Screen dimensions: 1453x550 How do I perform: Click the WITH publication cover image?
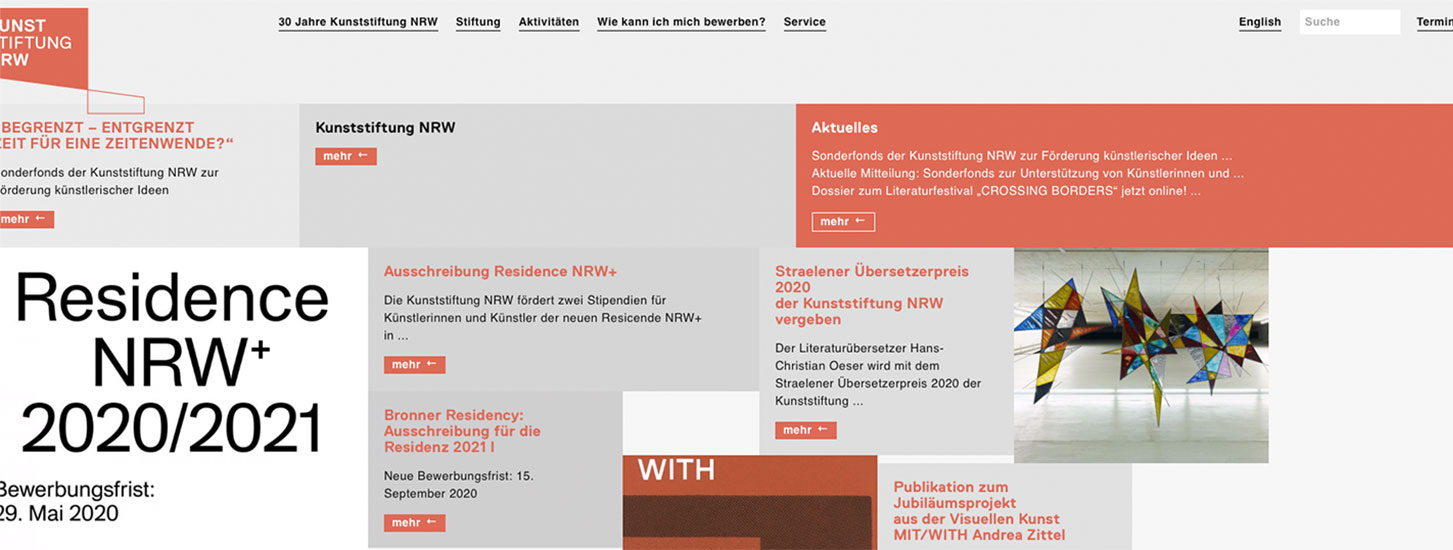click(750, 503)
